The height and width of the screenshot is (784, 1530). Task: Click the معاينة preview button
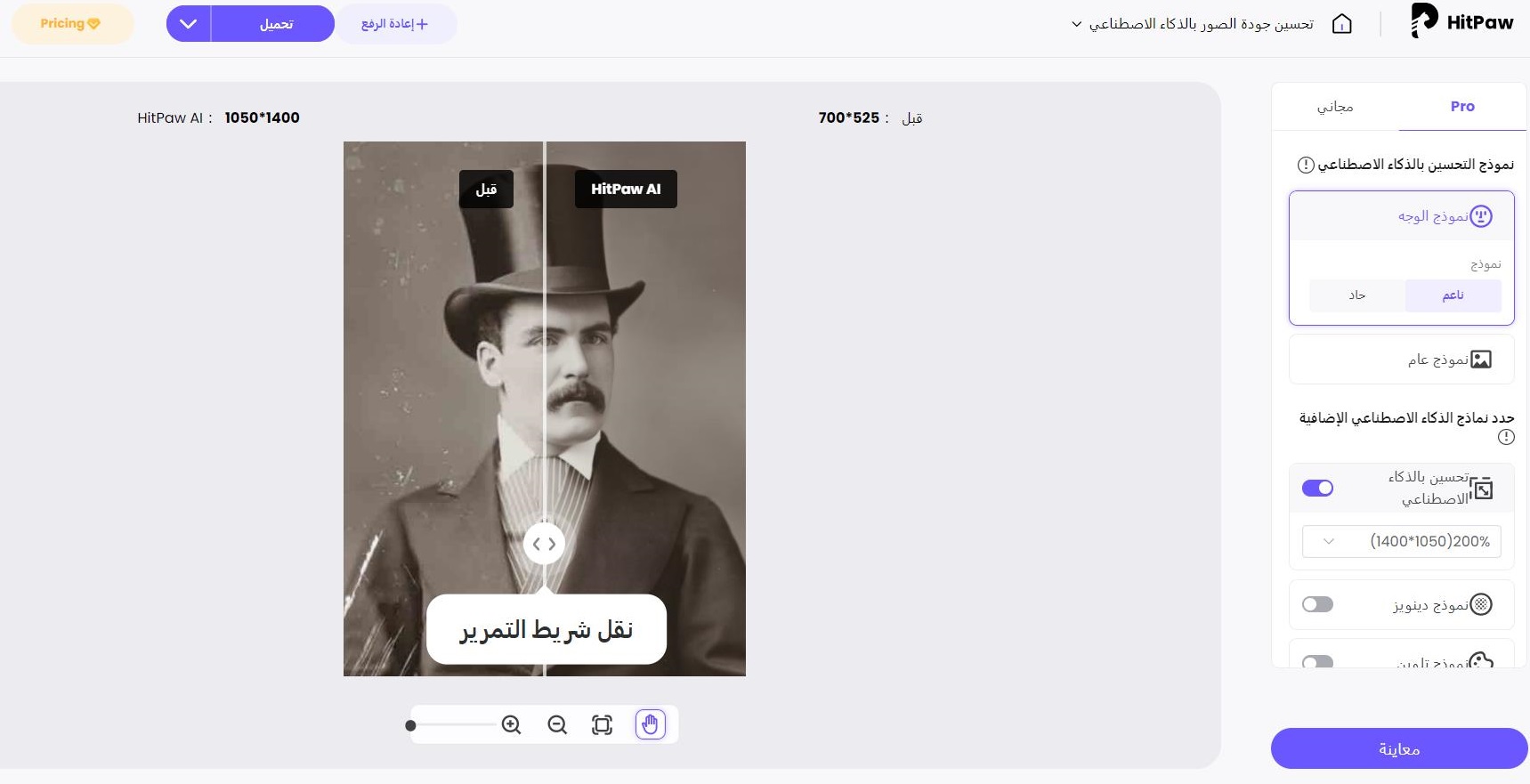[1399, 748]
